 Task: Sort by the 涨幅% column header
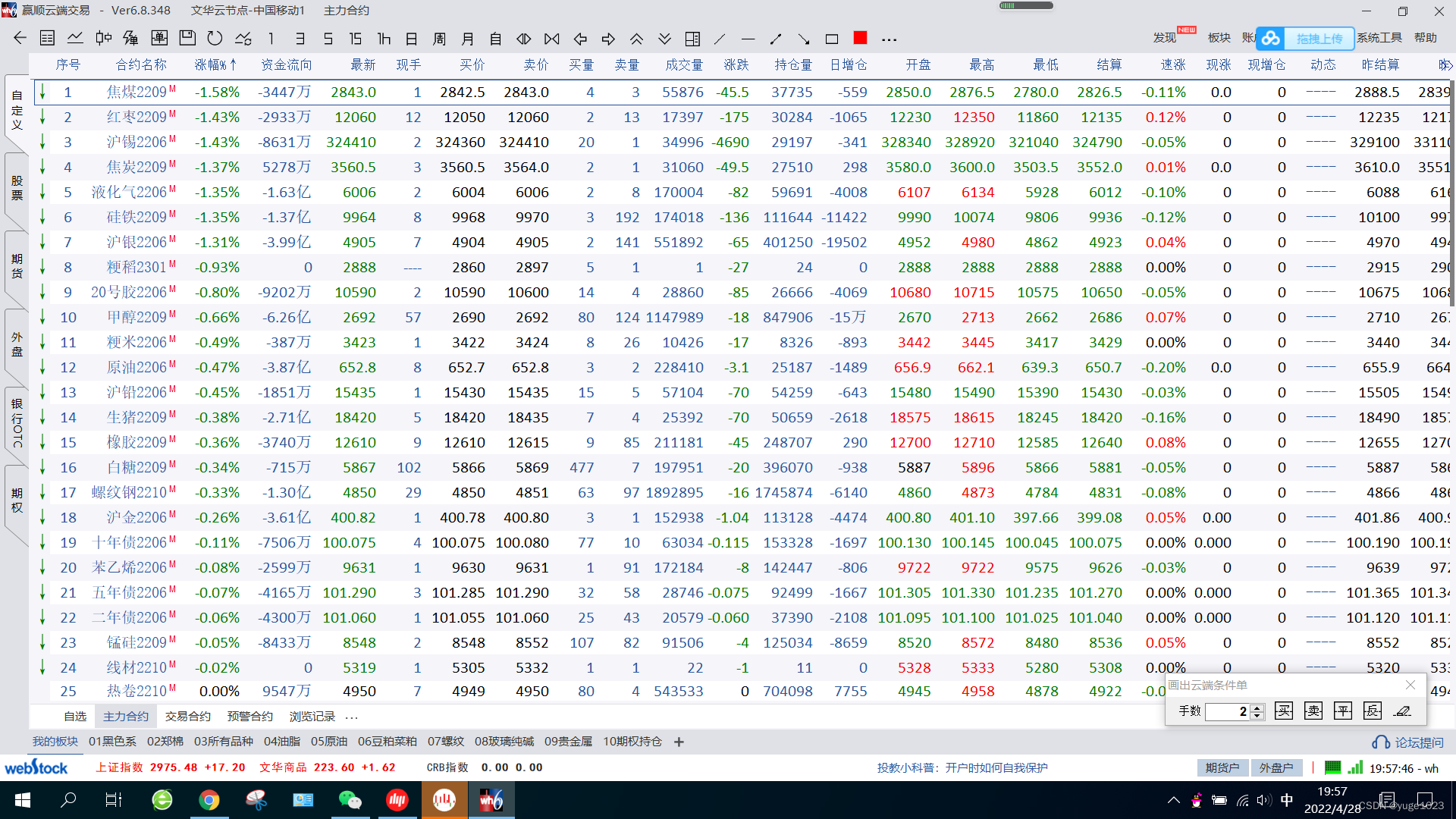[x=215, y=64]
